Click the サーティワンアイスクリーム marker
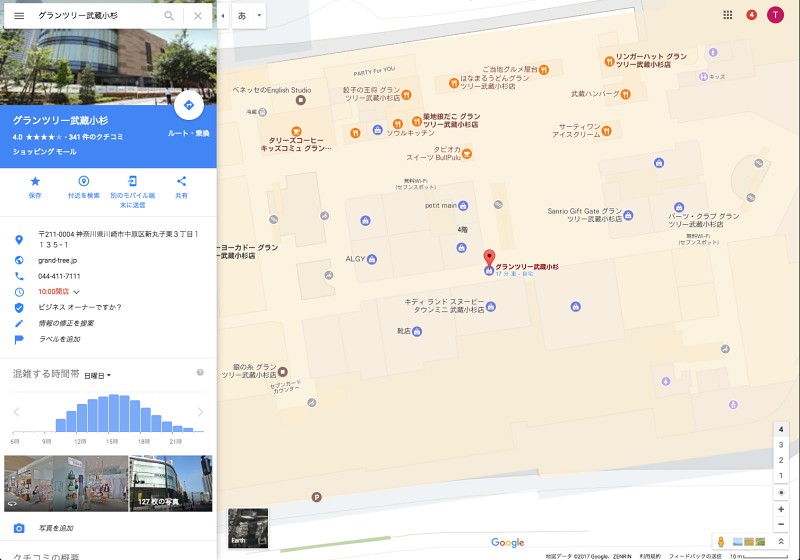The height and width of the screenshot is (560, 800). click(606, 131)
